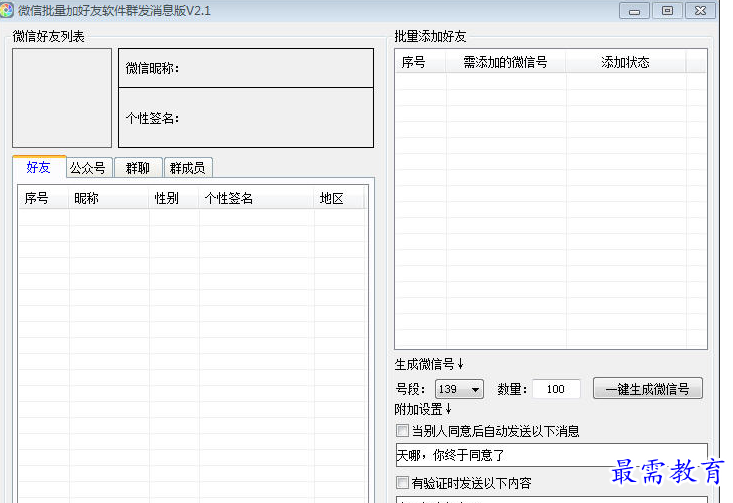Image resolution: width=733 pixels, height=503 pixels.
Task: Click the 个性签名 column header
Action: pos(257,198)
